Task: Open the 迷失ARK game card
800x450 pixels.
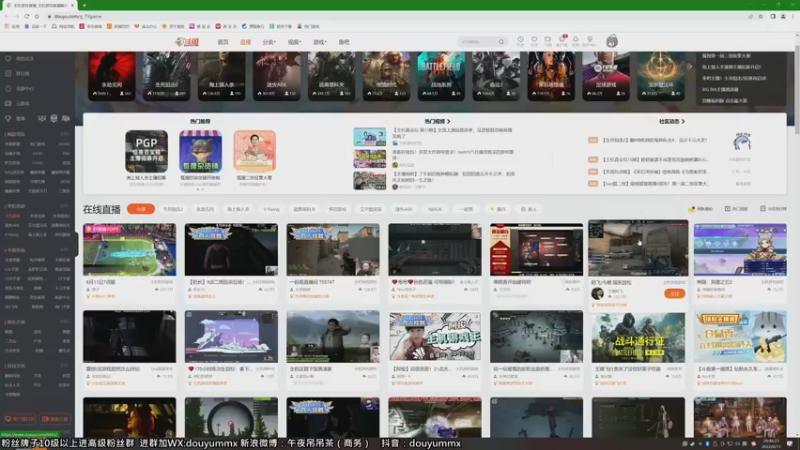Action: coord(277,76)
